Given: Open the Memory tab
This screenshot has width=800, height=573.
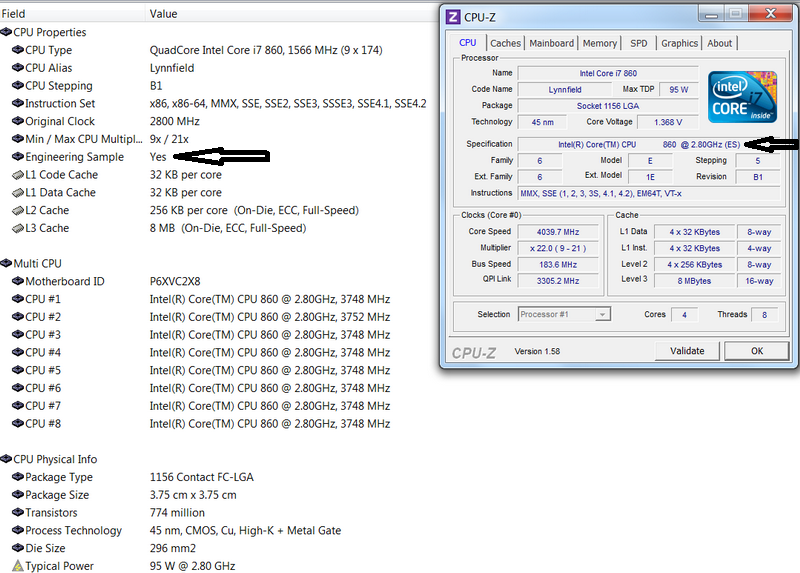Looking at the screenshot, I should (599, 43).
